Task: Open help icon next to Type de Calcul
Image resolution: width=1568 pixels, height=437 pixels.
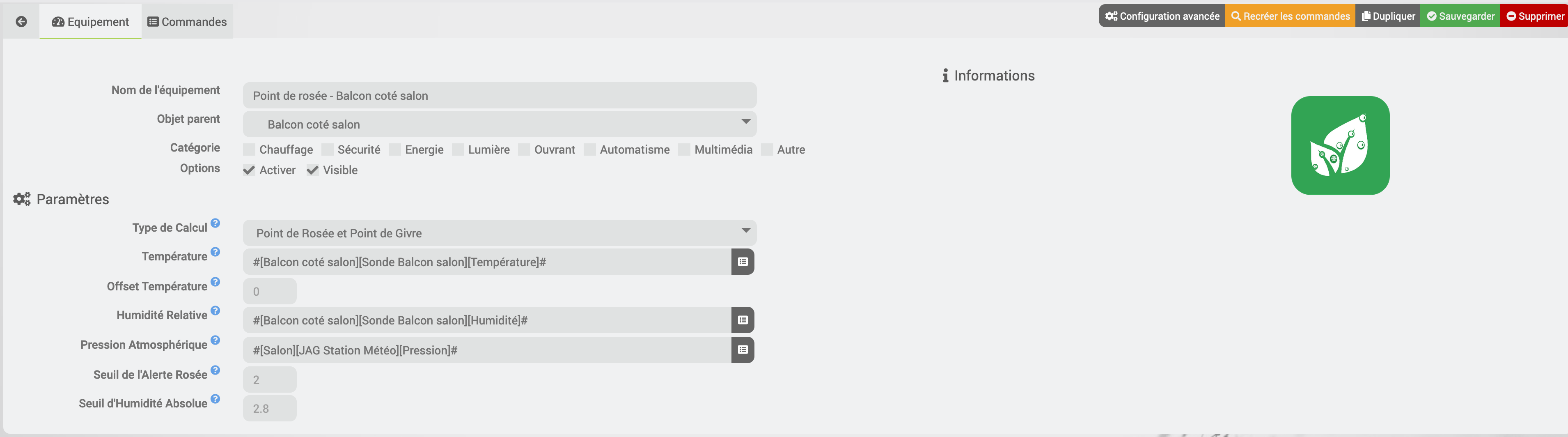Action: point(215,223)
